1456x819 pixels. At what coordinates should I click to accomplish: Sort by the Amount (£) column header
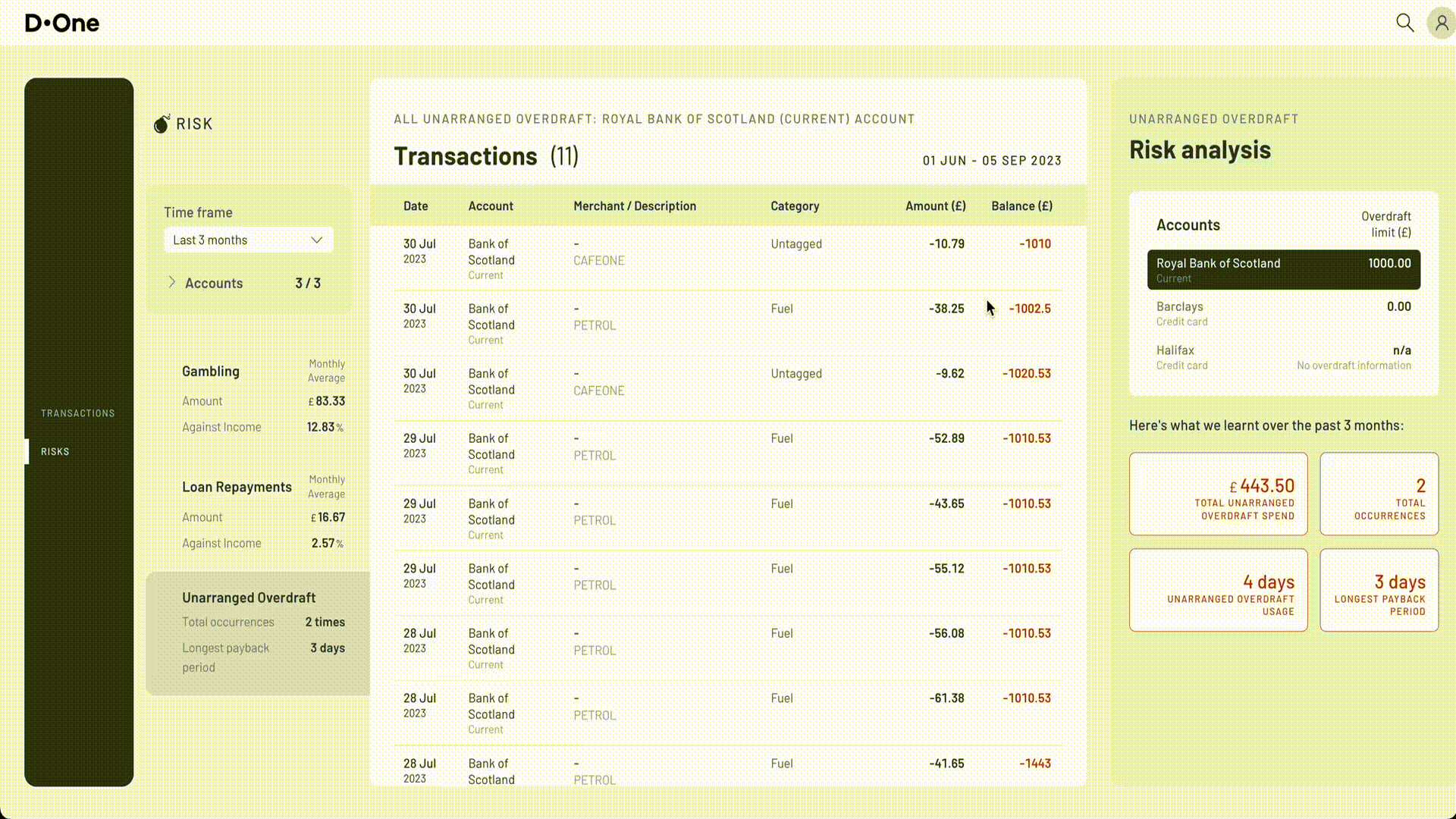(935, 206)
